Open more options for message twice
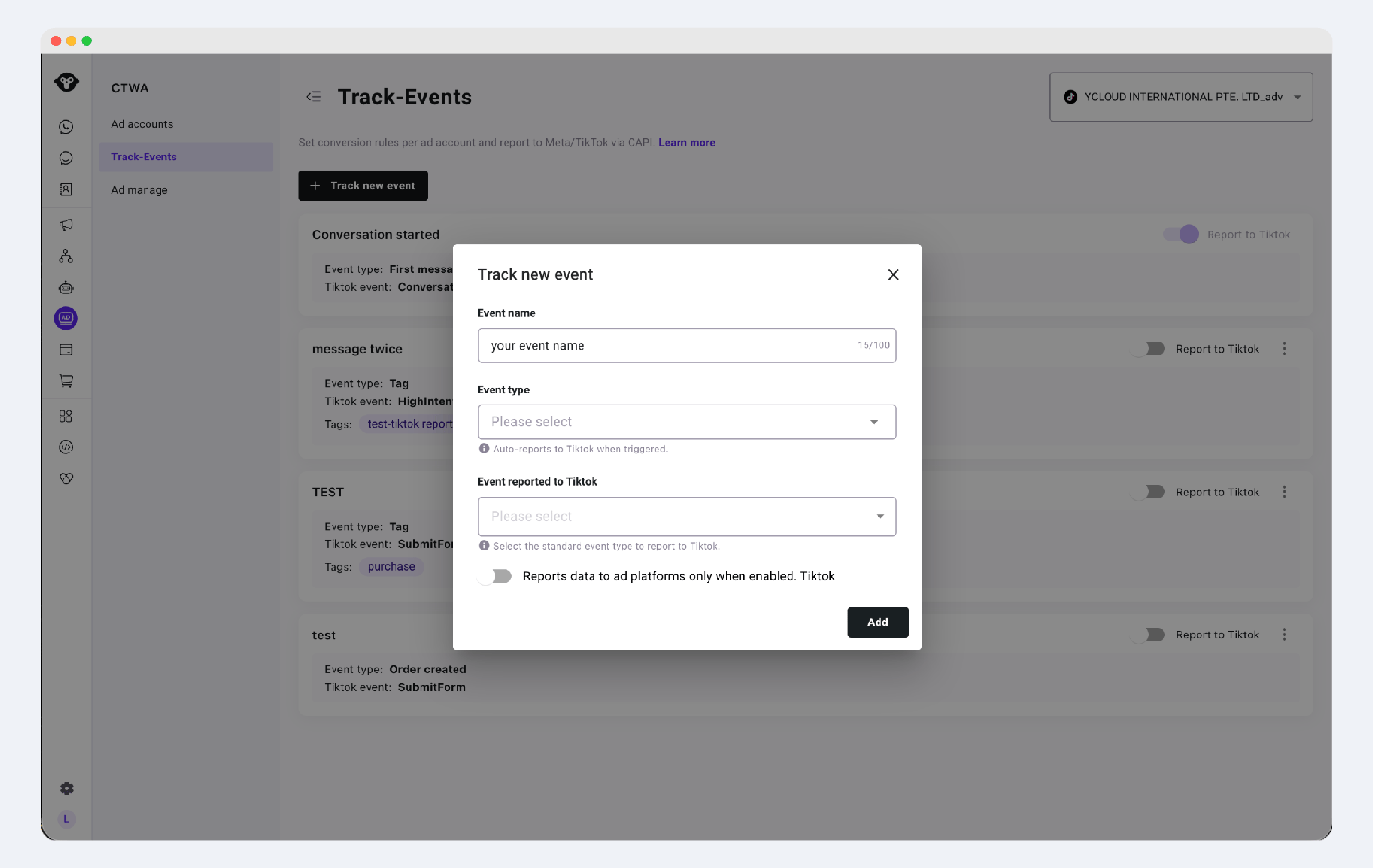Screen dimensions: 1373x868 tap(1285, 349)
